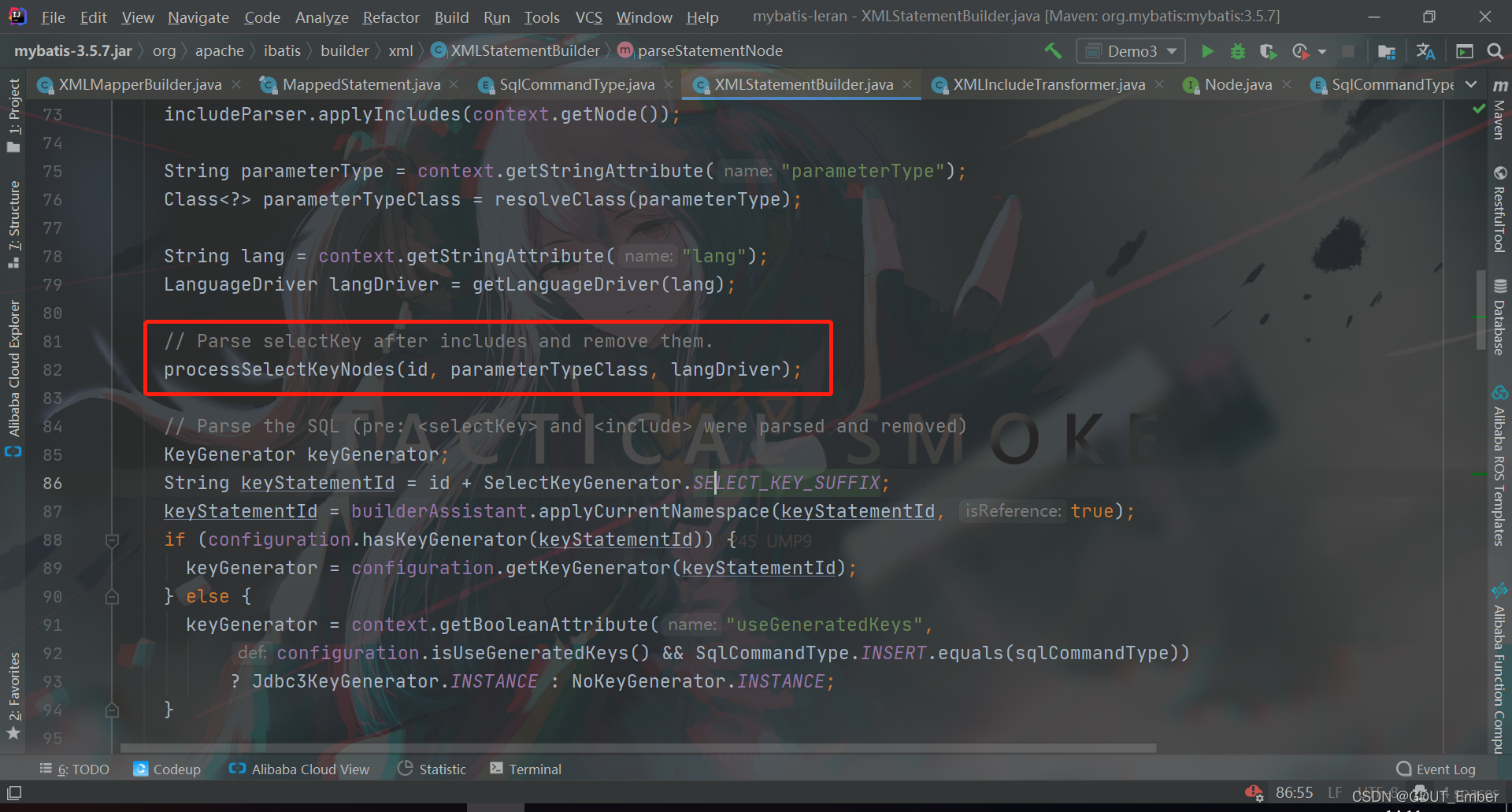Open the profiler dropdown arrow
Screen dimensions: 1512x812
coord(1322,52)
